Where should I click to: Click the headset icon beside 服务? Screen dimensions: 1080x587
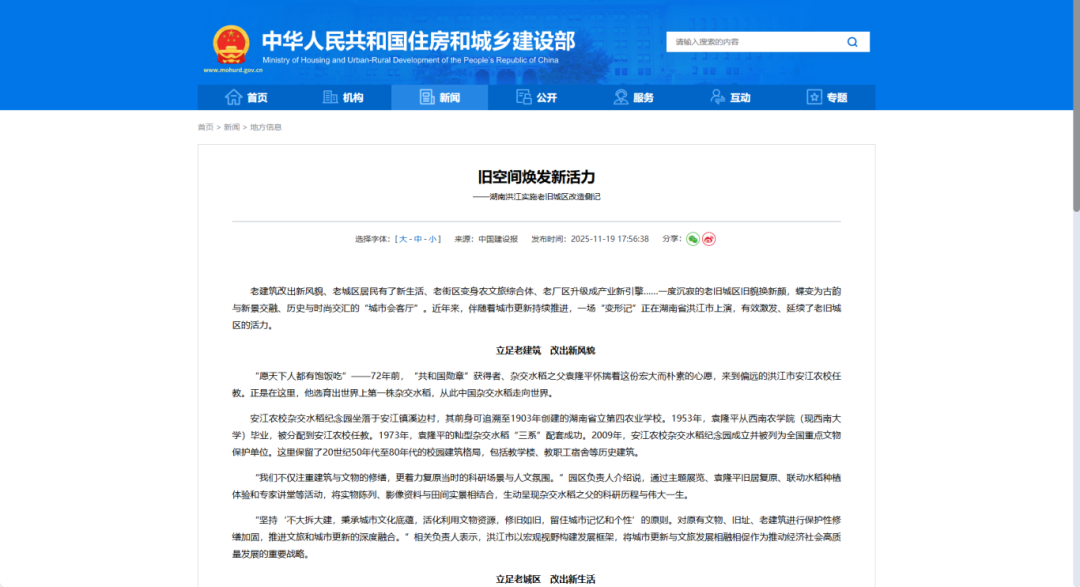620,97
